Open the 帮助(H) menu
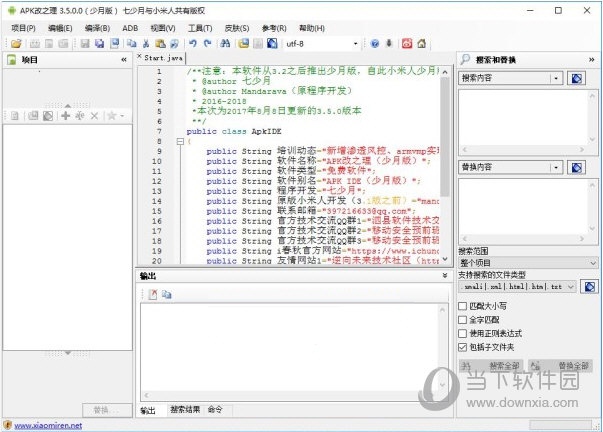The image size is (603, 432). [x=312, y=28]
